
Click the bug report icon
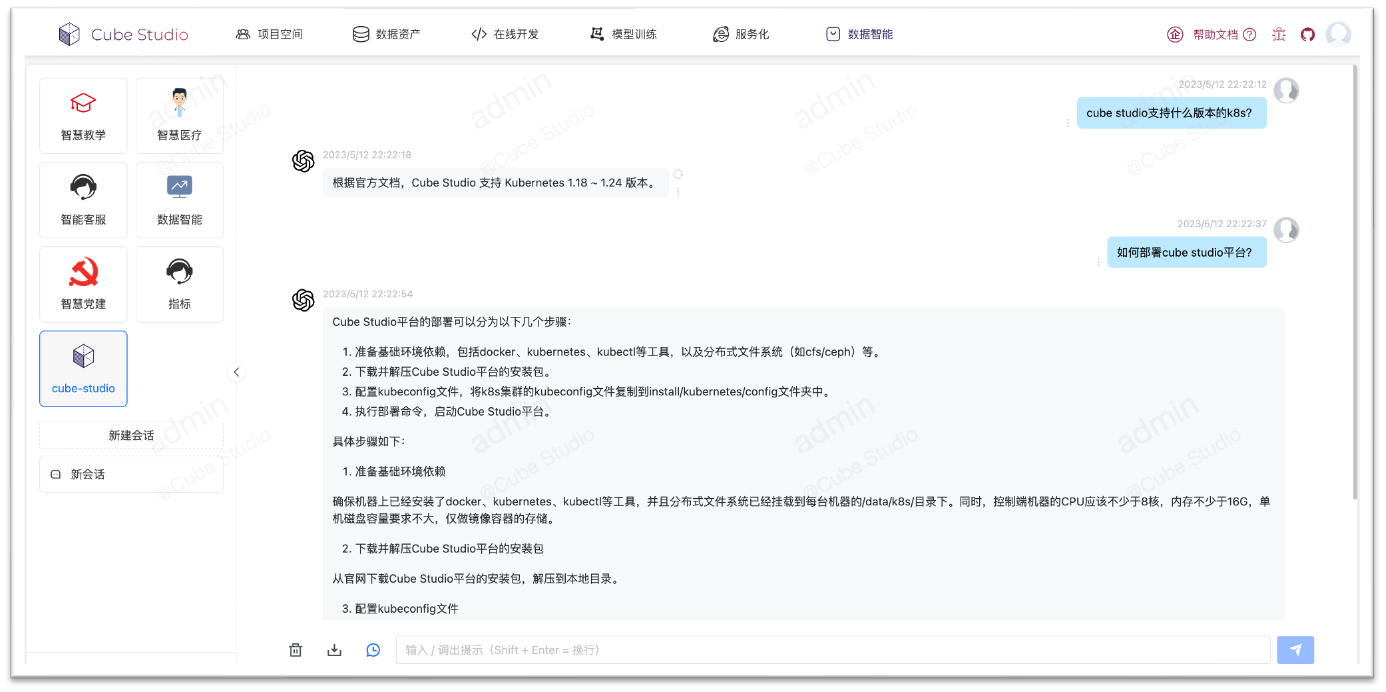point(1279,35)
